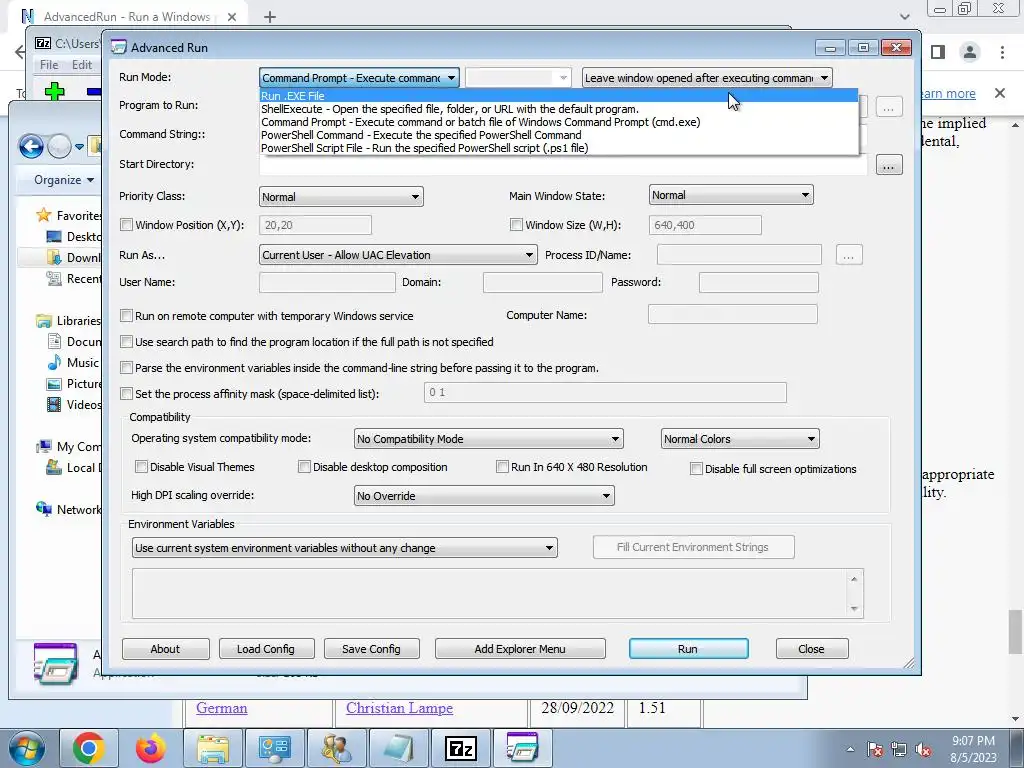Click the Save Config button
Image resolution: width=1024 pixels, height=768 pixels.
pyautogui.click(x=371, y=649)
